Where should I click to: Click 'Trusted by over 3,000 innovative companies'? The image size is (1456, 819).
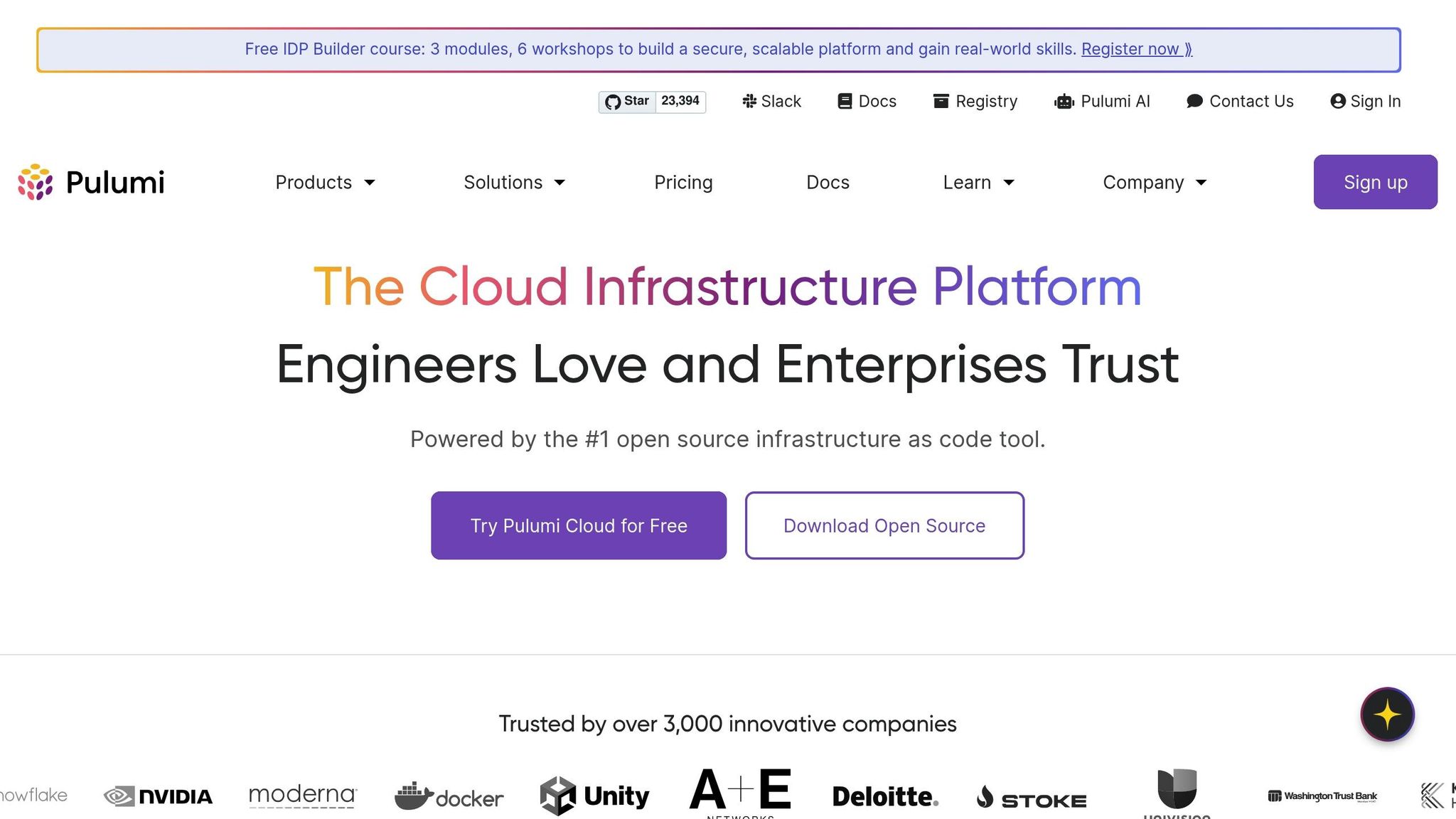pyautogui.click(x=727, y=724)
